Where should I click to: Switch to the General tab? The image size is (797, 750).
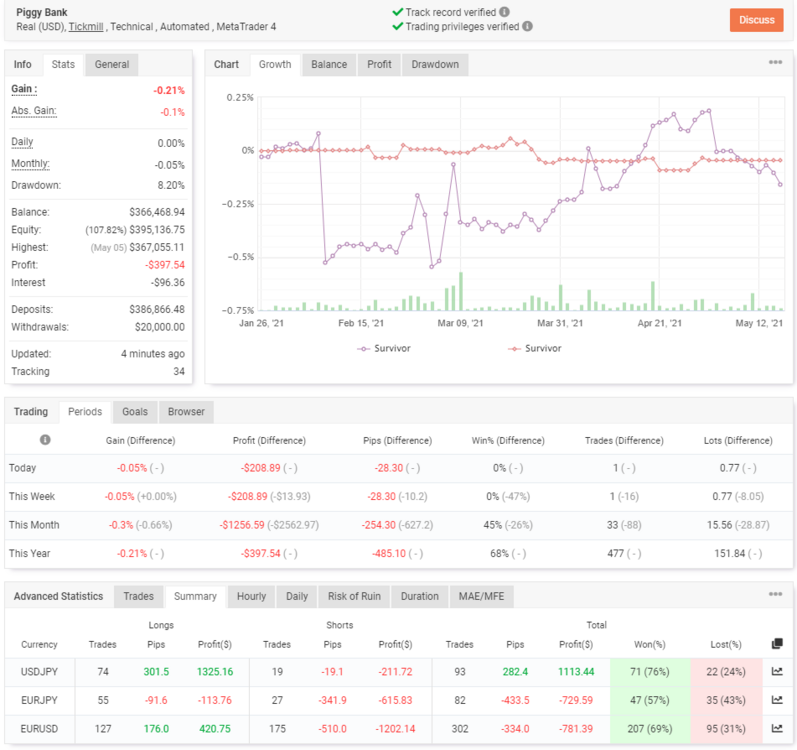[112, 65]
